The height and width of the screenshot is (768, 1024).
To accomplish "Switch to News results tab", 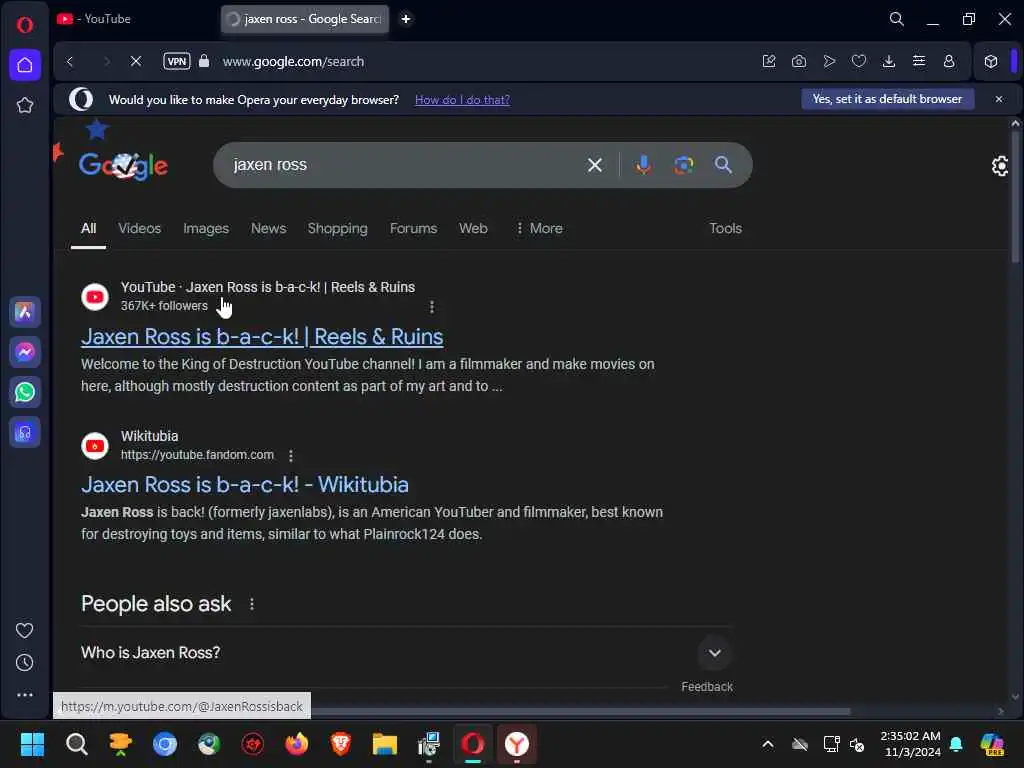I will pyautogui.click(x=268, y=229).
